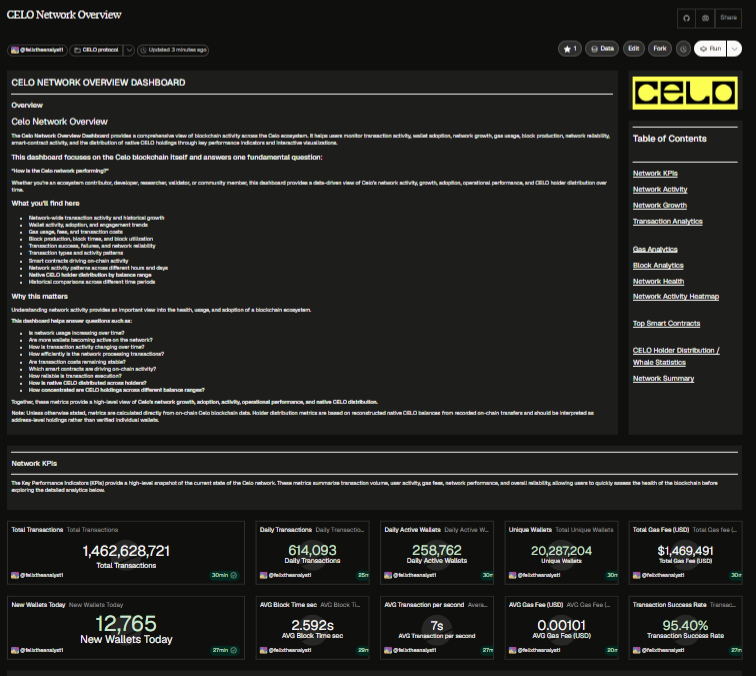Click the New Wallets Today card title

[x=38, y=605]
